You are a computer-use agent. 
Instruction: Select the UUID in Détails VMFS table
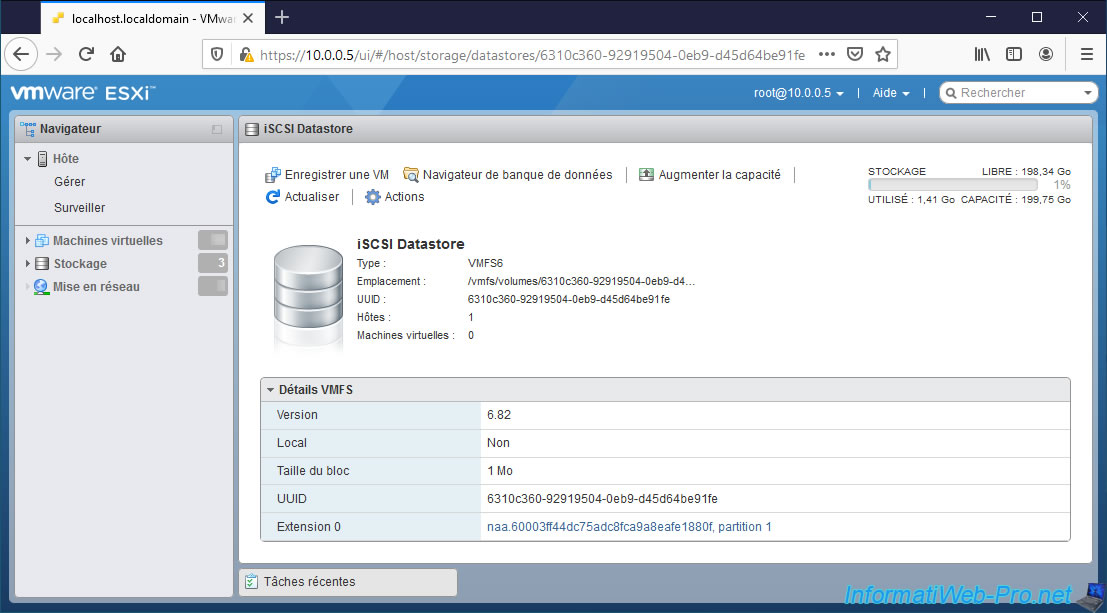[602, 499]
